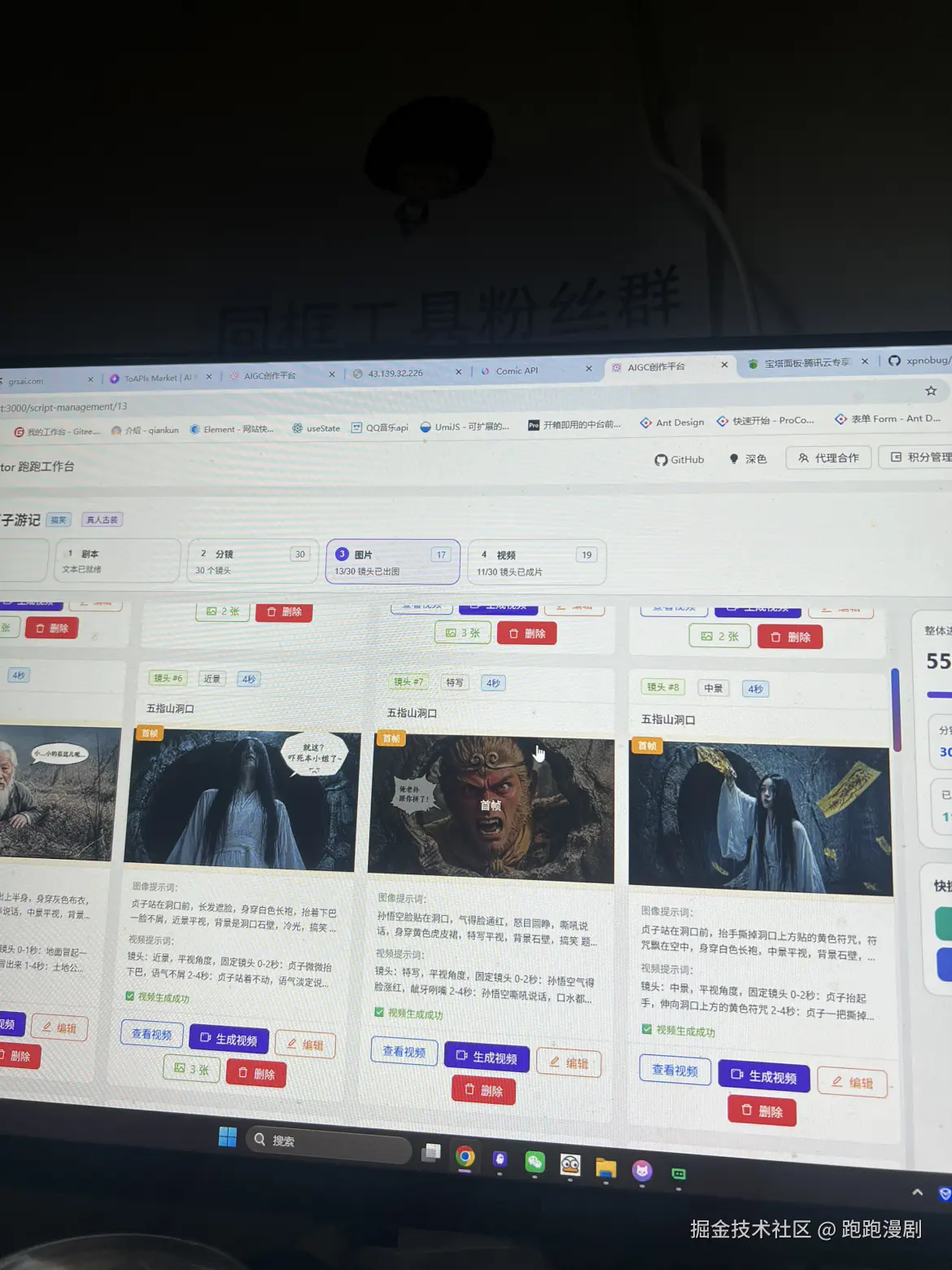Select step 1 剧本 tab
Viewport: 952px width, 1270px height.
coord(118,560)
